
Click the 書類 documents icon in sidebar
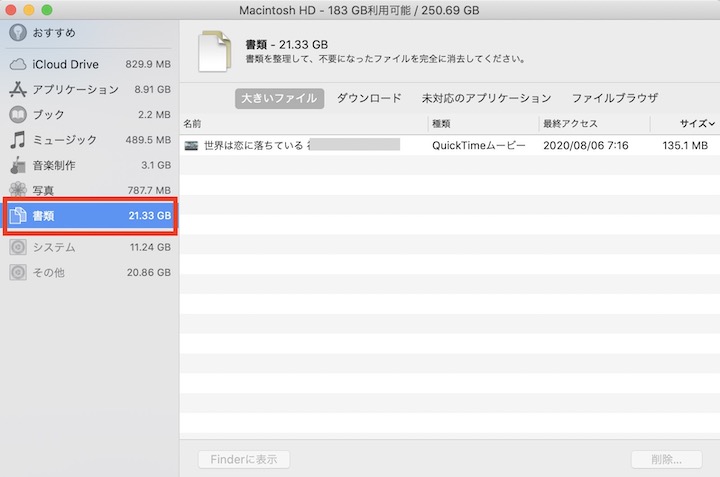[18, 215]
